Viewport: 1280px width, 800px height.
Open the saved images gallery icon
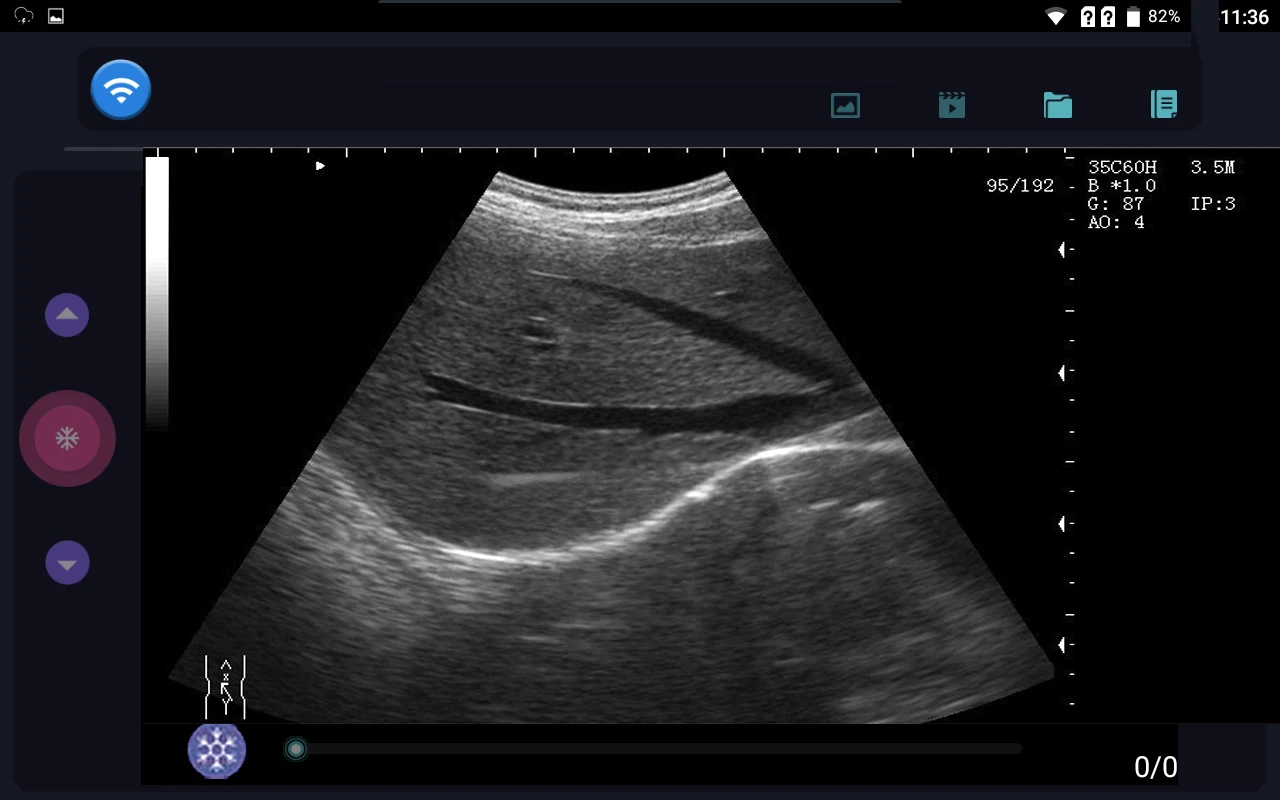845,105
